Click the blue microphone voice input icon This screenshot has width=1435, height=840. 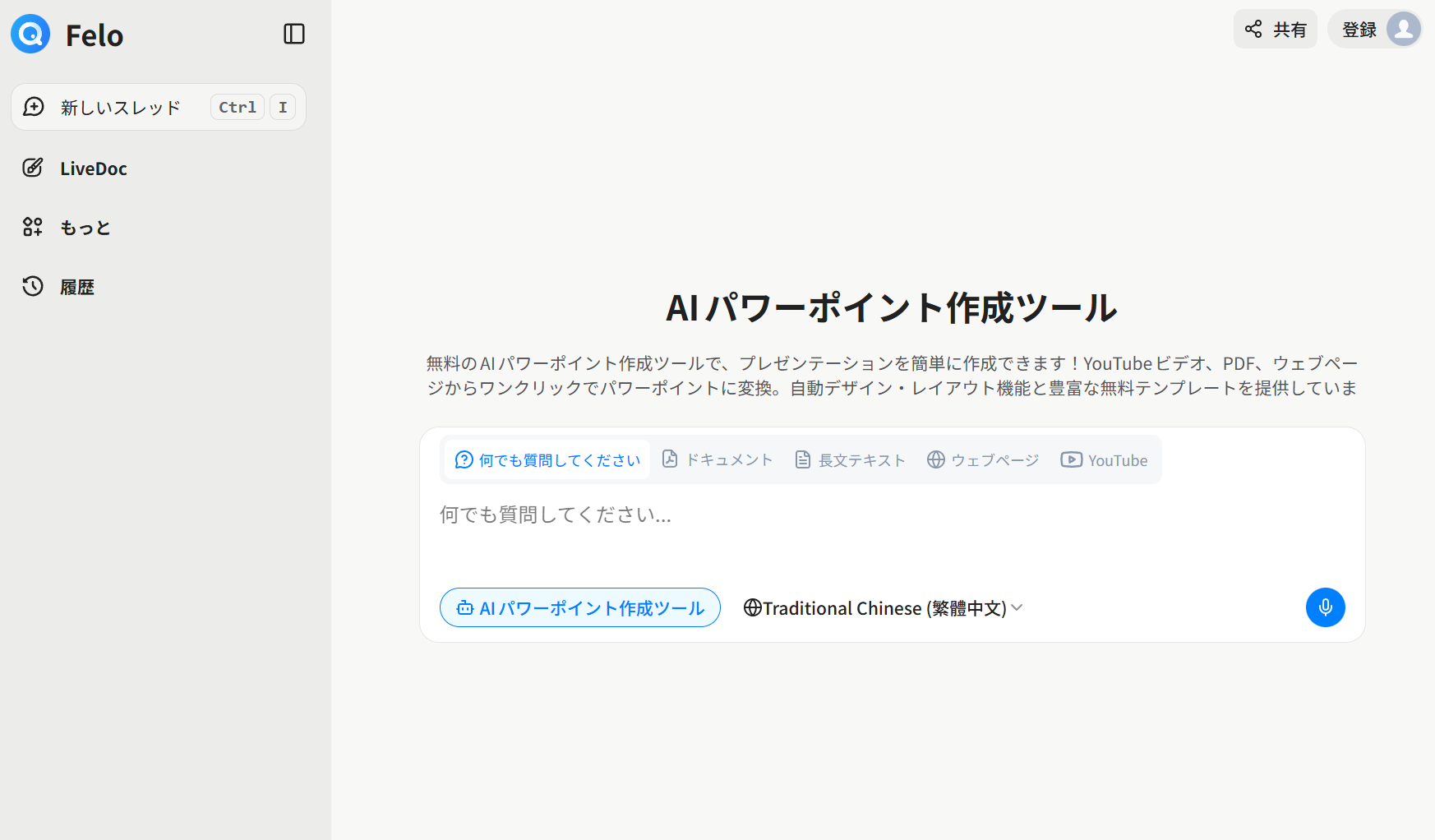1325,607
